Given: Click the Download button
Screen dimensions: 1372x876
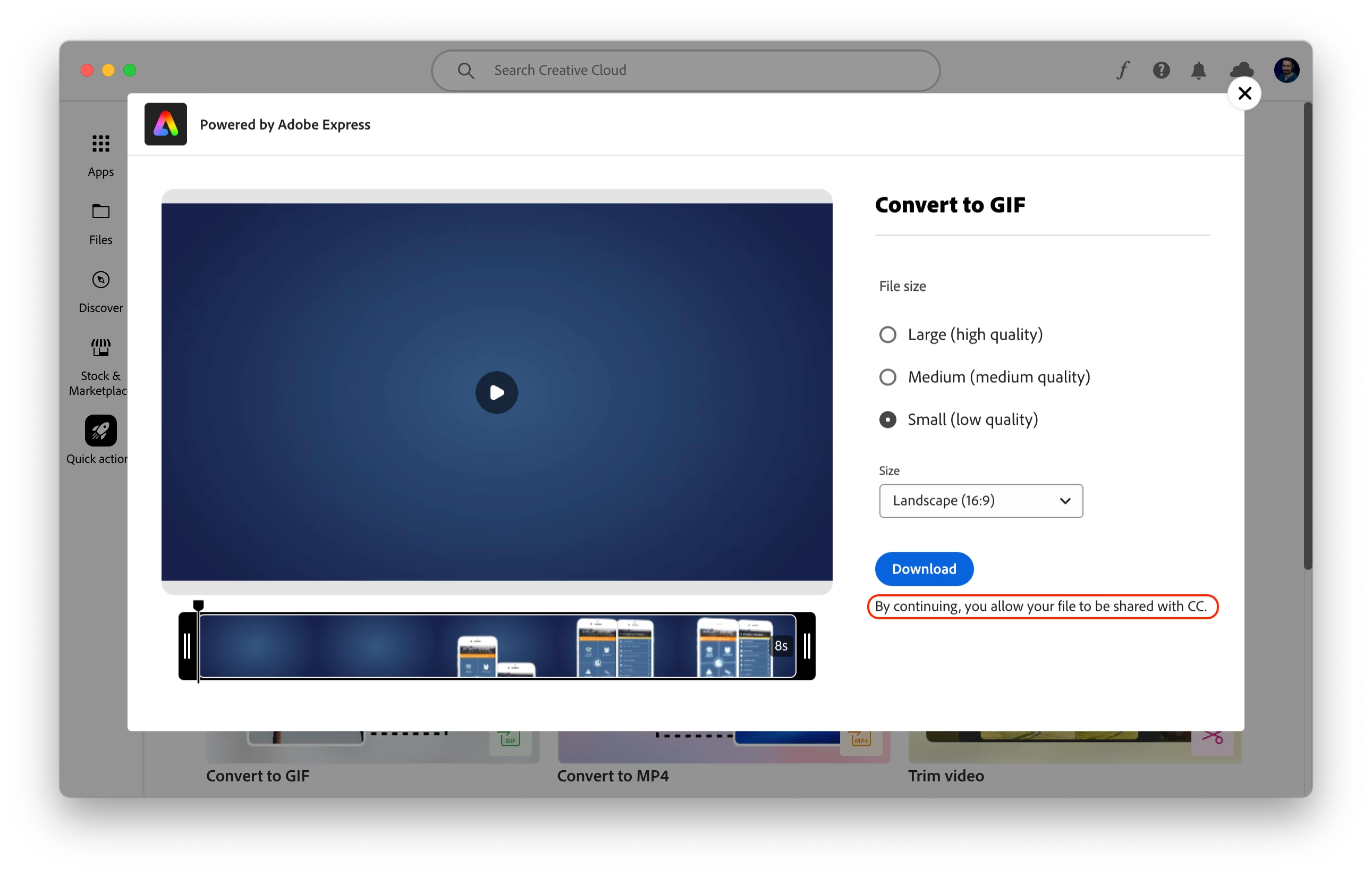Looking at the screenshot, I should click(924, 569).
